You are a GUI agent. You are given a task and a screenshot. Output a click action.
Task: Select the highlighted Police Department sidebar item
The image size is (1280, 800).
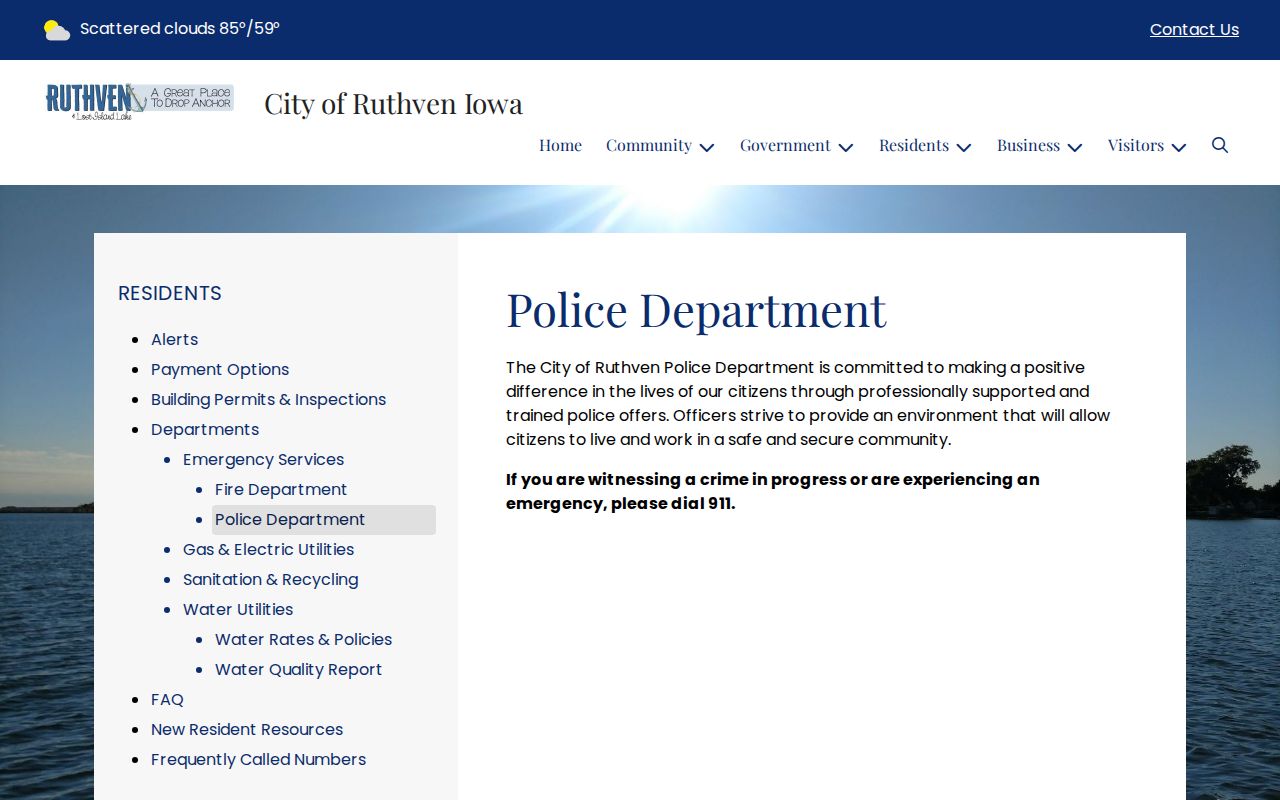click(324, 520)
